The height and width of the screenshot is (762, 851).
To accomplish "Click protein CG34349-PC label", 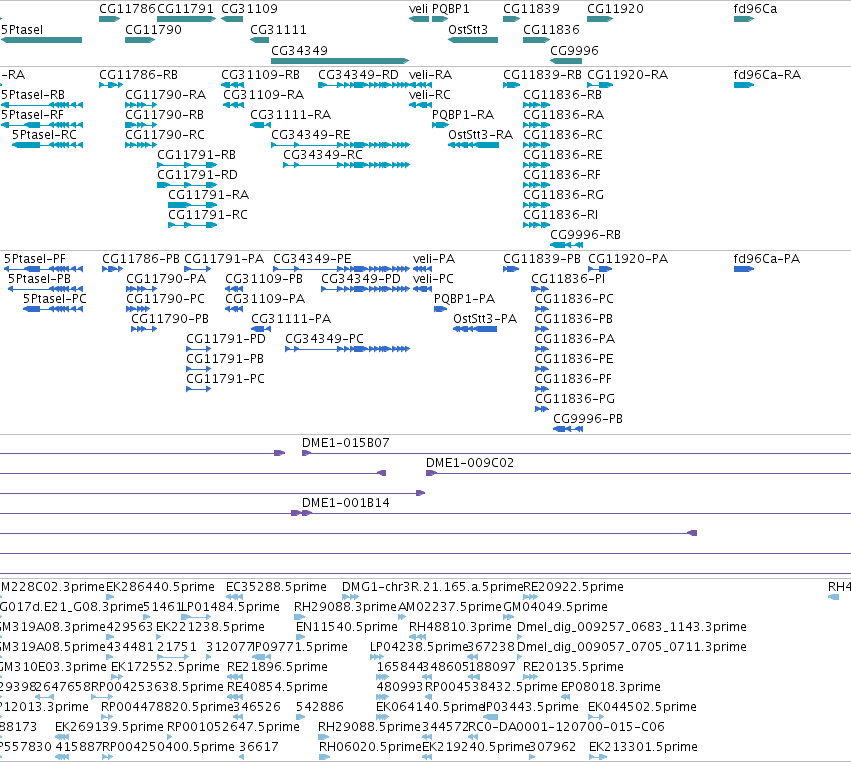I will pos(325,339).
